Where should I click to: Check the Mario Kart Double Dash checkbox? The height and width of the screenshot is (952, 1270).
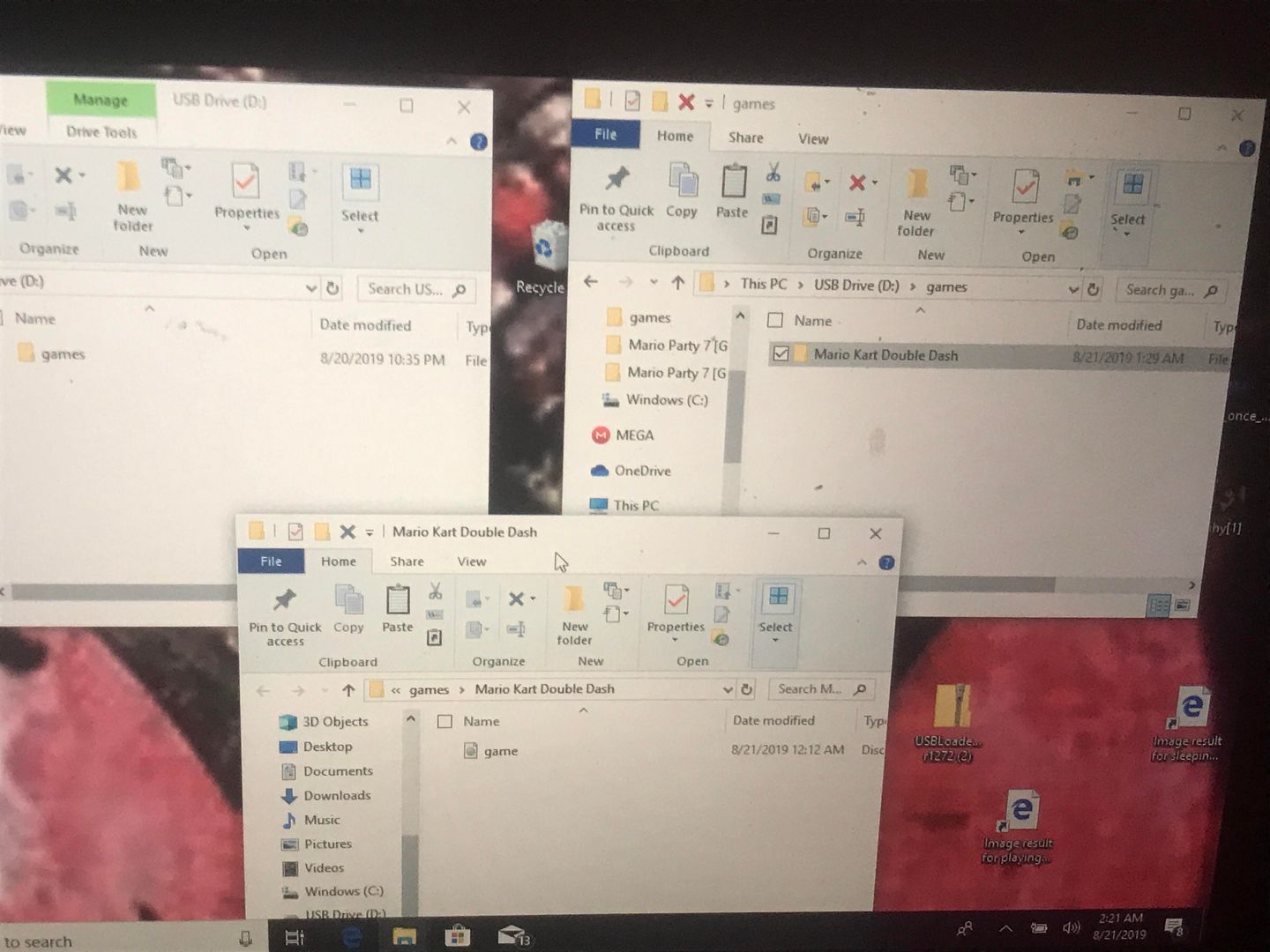[x=782, y=355]
